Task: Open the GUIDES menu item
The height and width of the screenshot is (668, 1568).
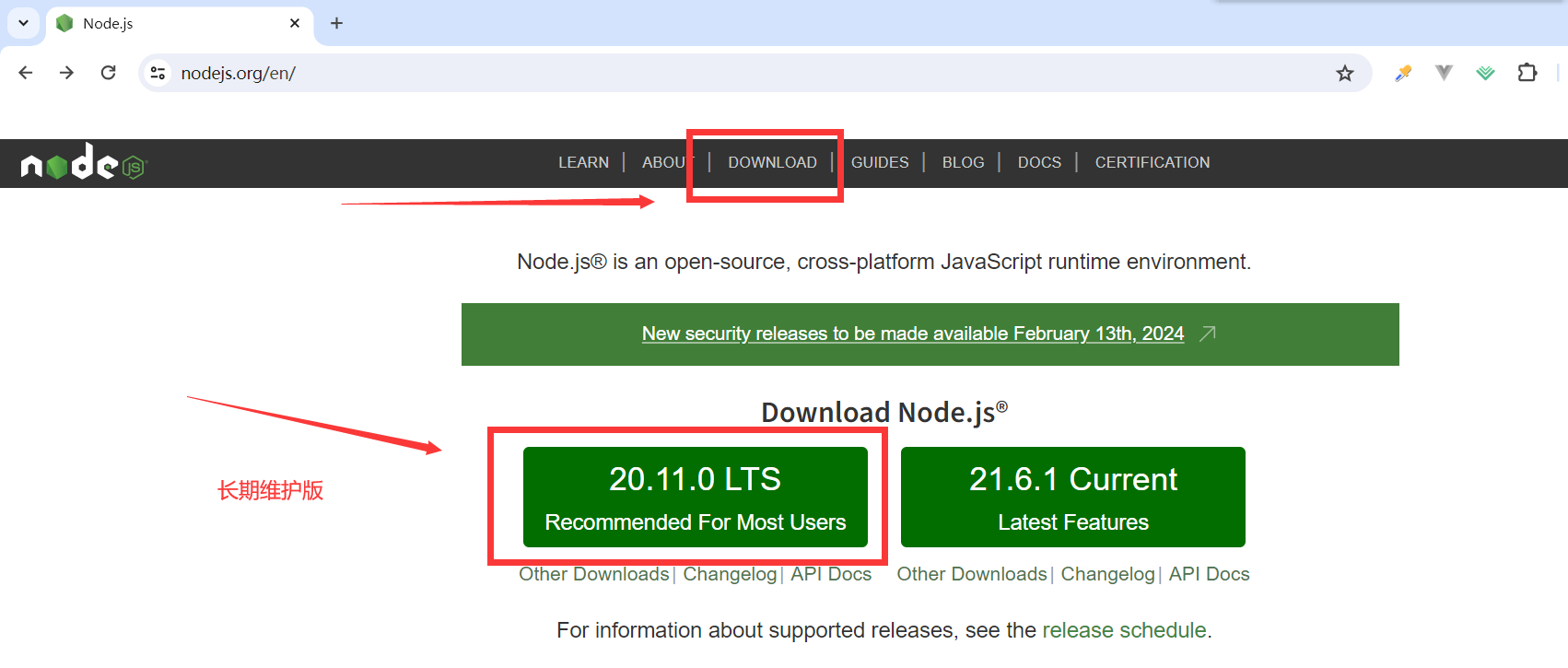Action: coord(880,162)
